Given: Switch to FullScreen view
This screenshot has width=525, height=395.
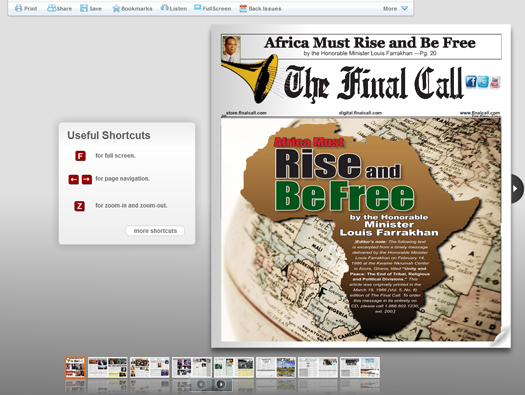Looking at the screenshot, I should click(213, 8).
